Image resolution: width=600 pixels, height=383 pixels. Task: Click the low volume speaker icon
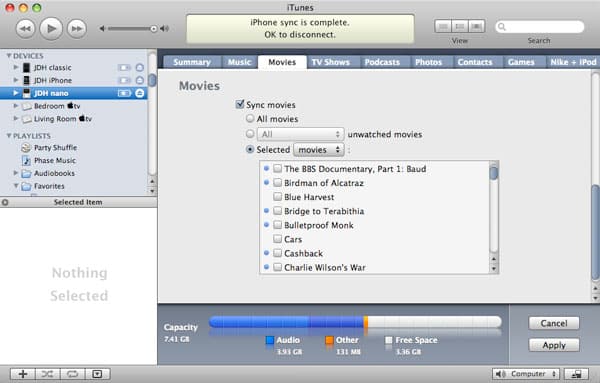point(102,29)
